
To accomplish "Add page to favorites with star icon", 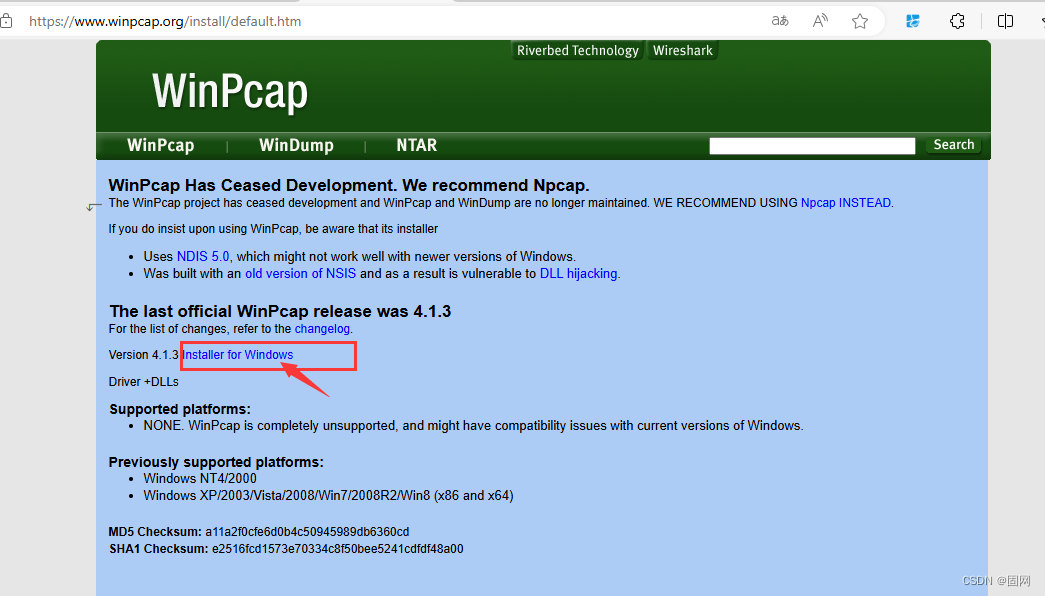I will pos(860,21).
